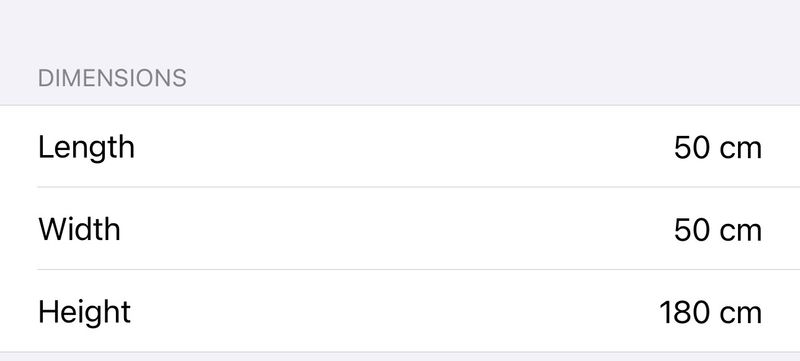This screenshot has height=361, width=800.
Task: Click the gray area above the DIMENSIONS header
Action: (x=400, y=31)
